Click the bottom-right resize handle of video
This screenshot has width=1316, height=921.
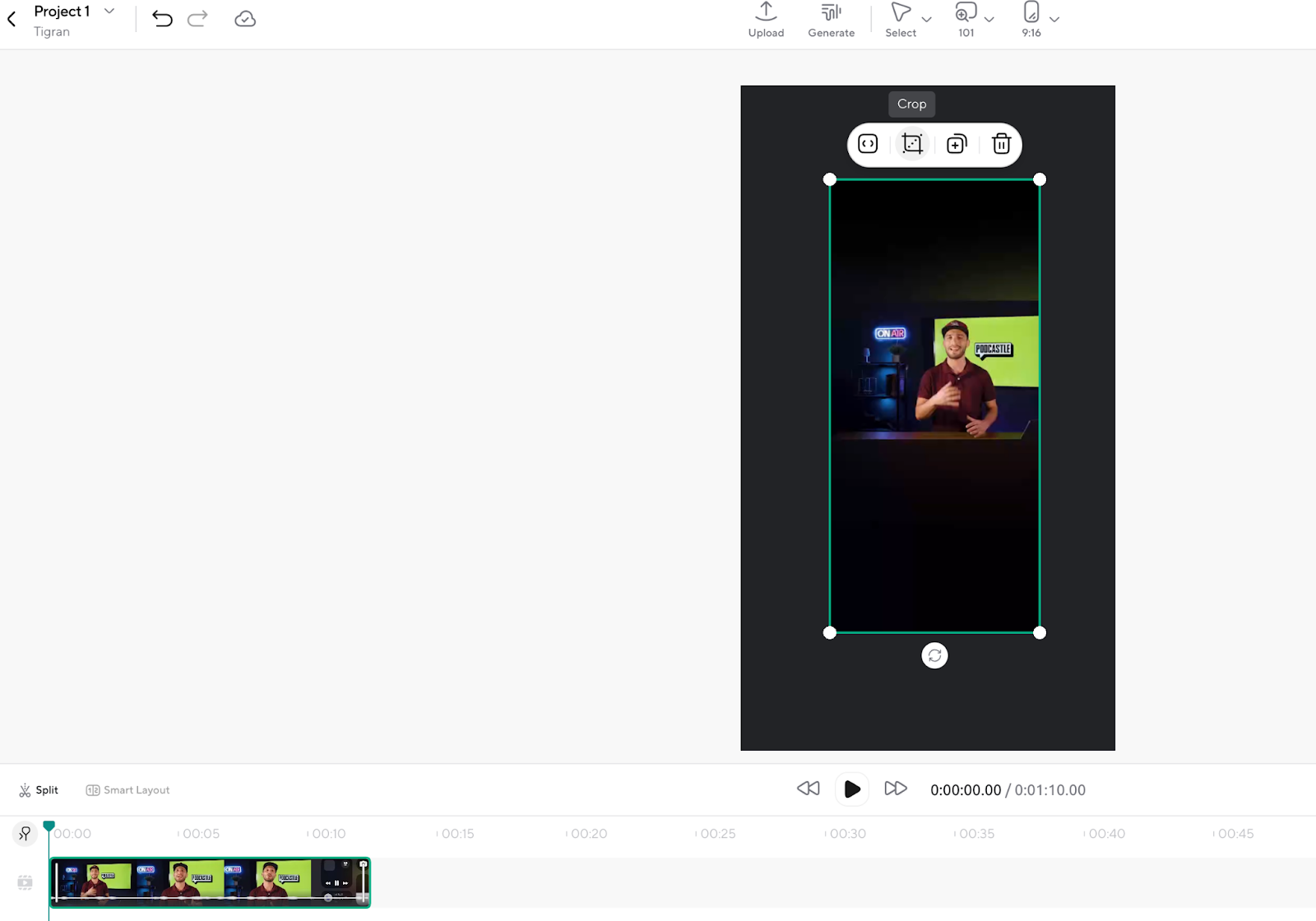coord(1040,632)
